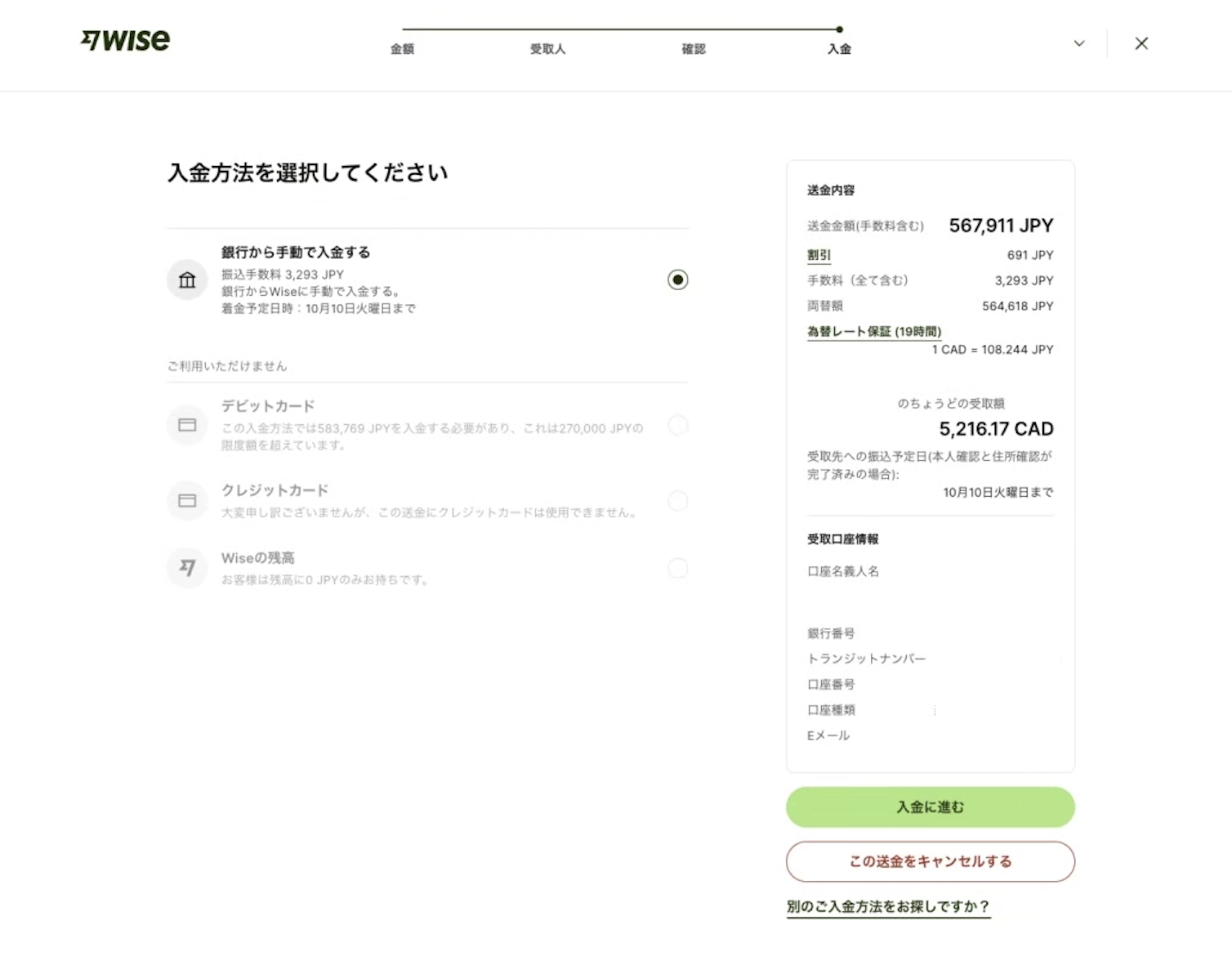
Task: Click the Wise balance flag icon
Action: [187, 567]
